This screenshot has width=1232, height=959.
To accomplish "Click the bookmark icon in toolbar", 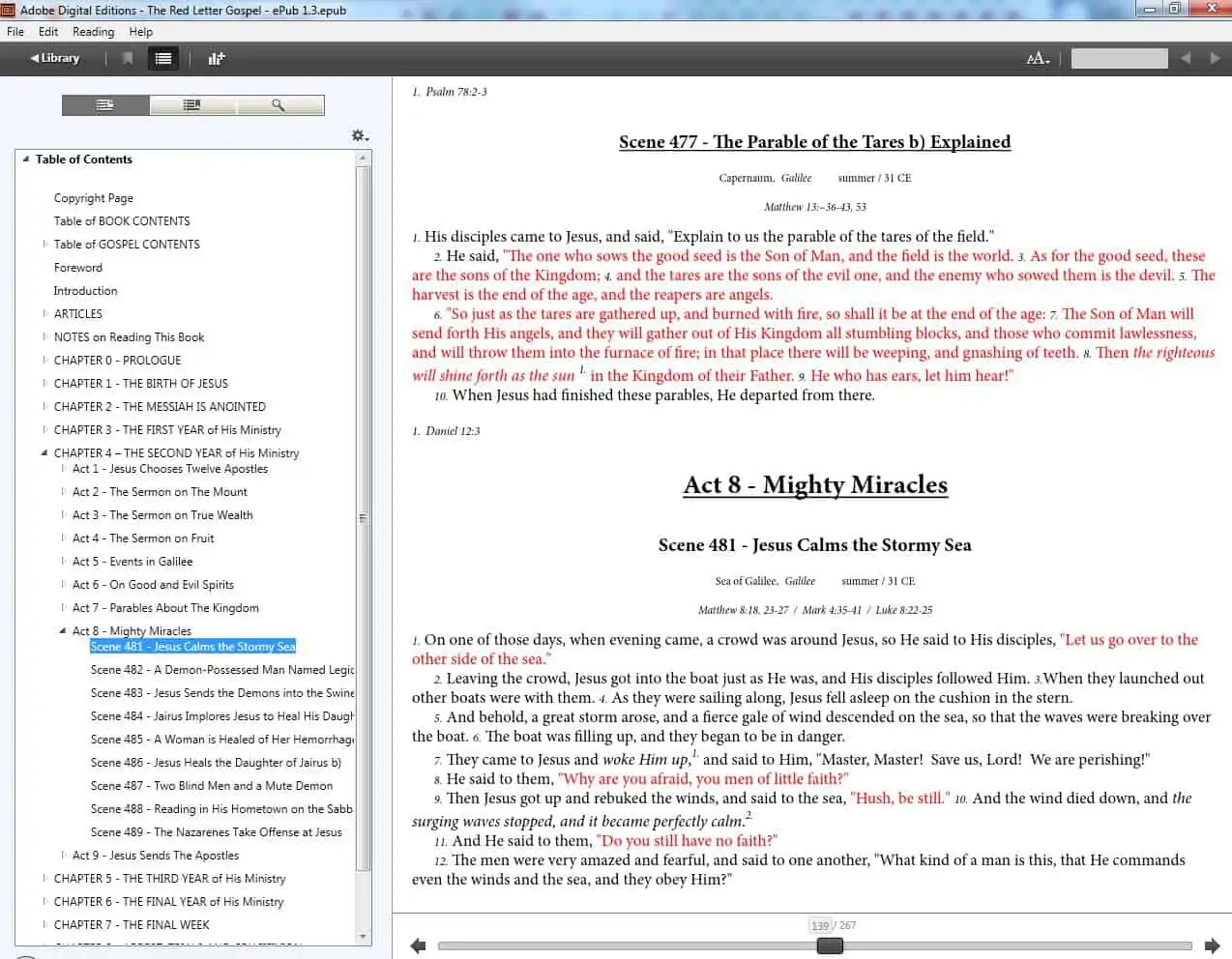I will [128, 59].
